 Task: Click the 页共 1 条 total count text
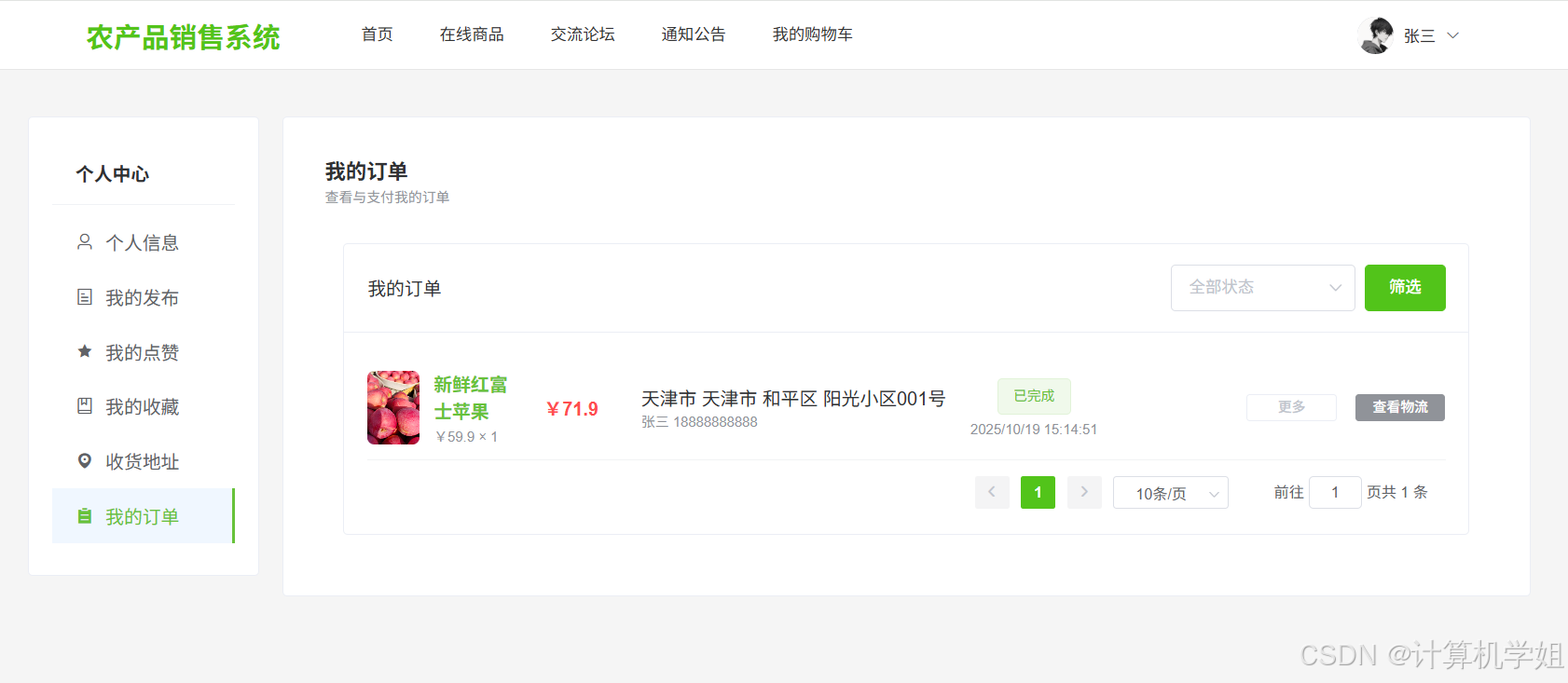(1397, 492)
